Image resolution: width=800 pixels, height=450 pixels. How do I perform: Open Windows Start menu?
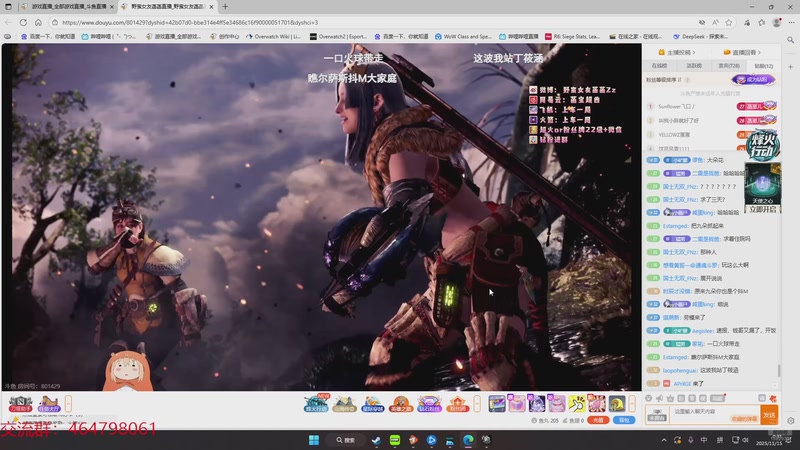coord(314,440)
